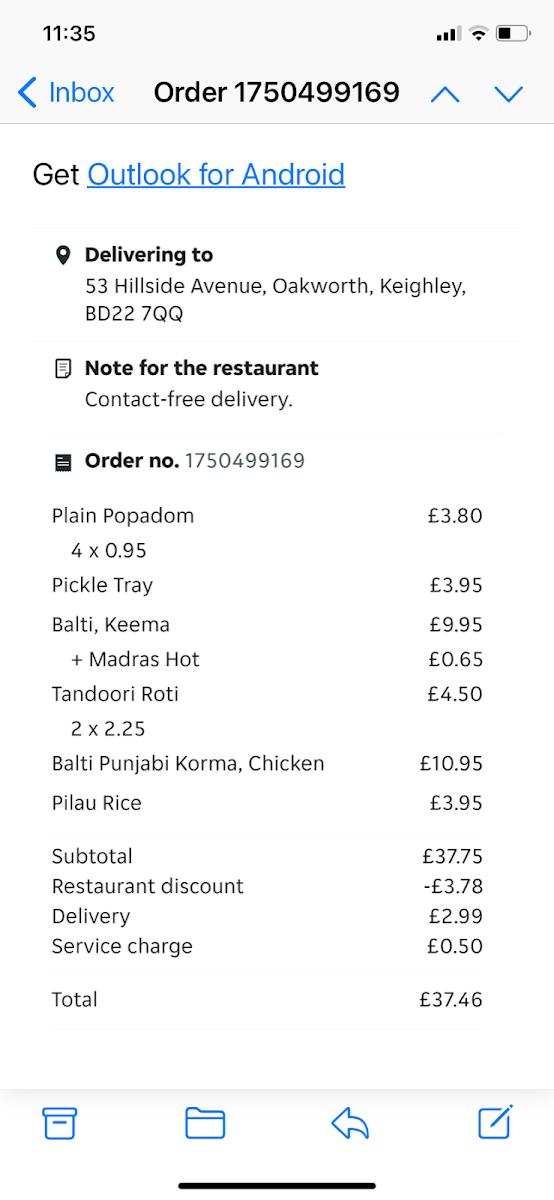
Task: Show next message with down chevron
Action: 509,94
